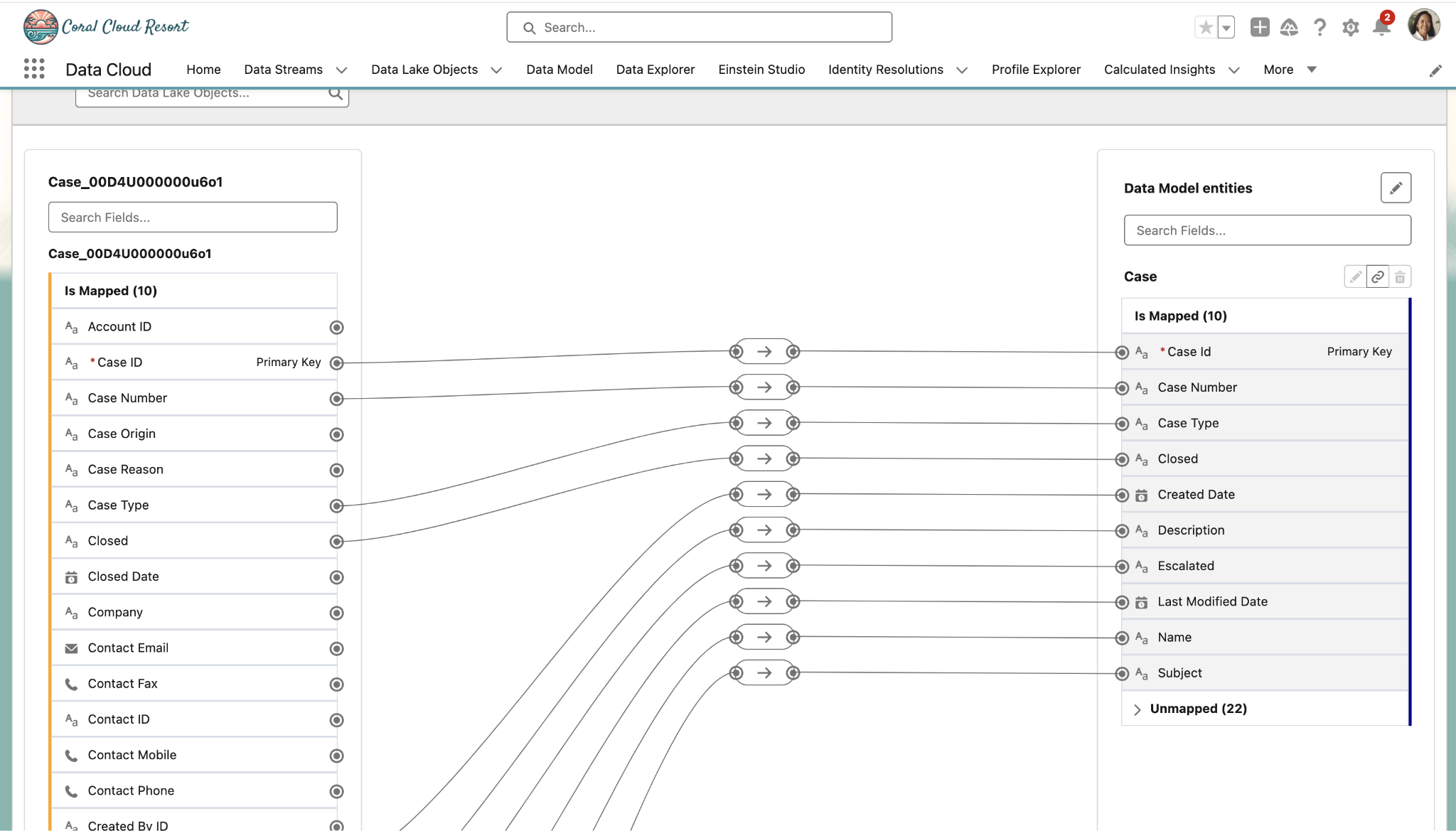
Task: Click the Case entity link icon
Action: point(1377,277)
